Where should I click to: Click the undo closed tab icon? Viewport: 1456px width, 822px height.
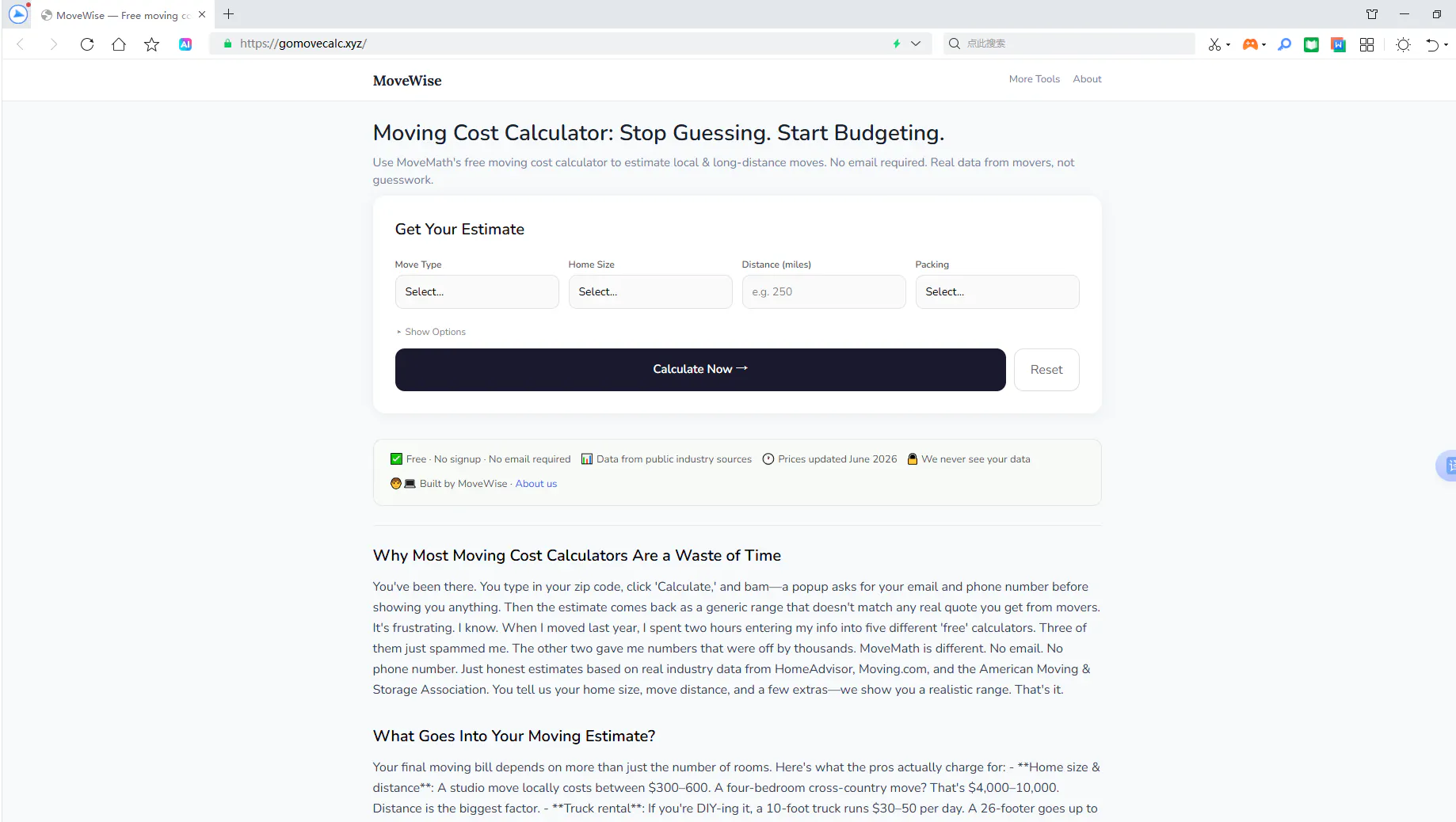(1432, 44)
